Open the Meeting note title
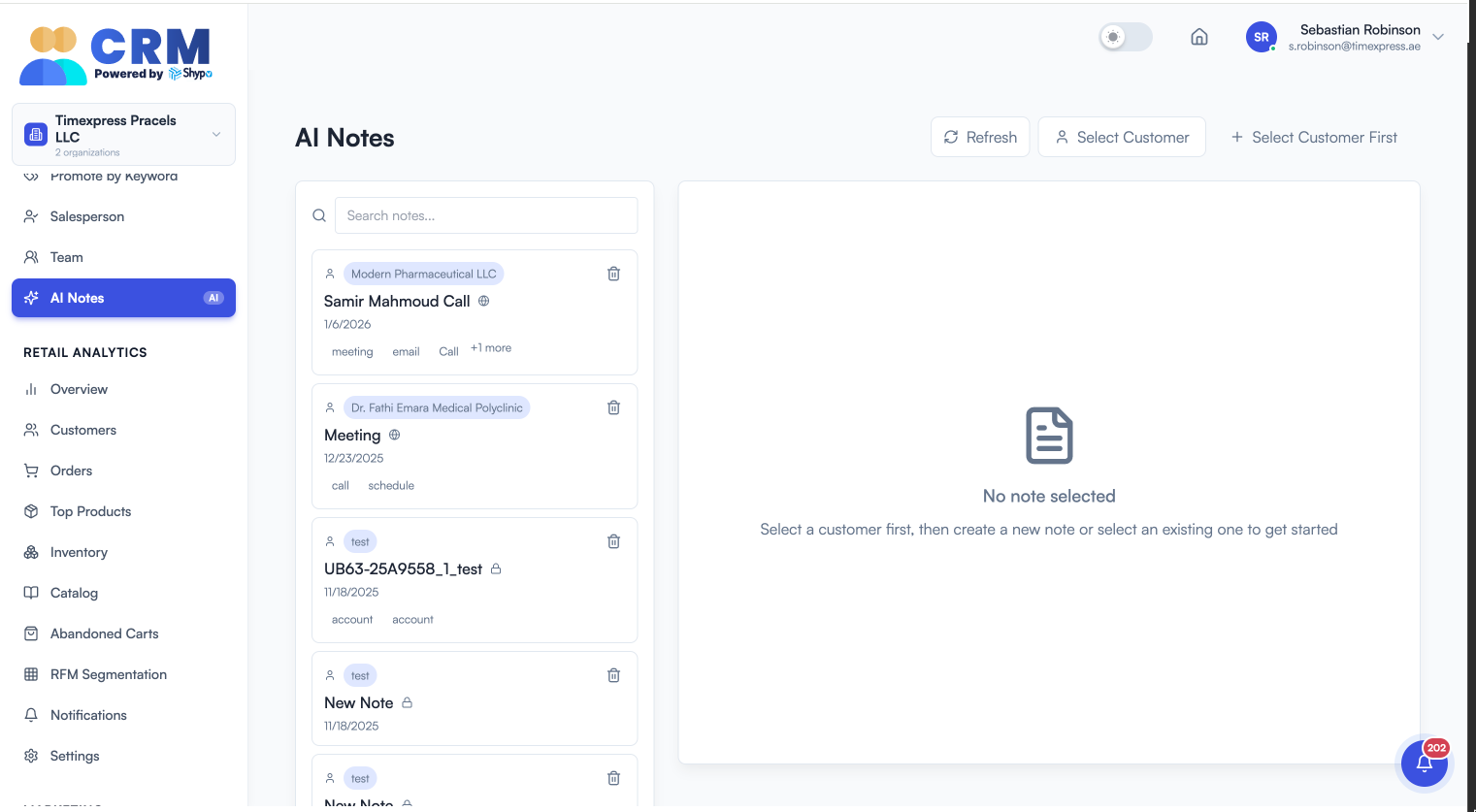Screen dimensions: 1476x812 click(x=352, y=435)
